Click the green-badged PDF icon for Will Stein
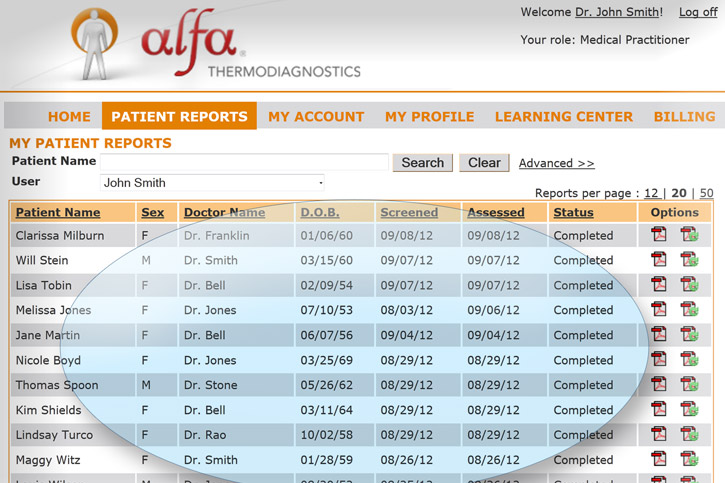The image size is (725, 483). (689, 260)
